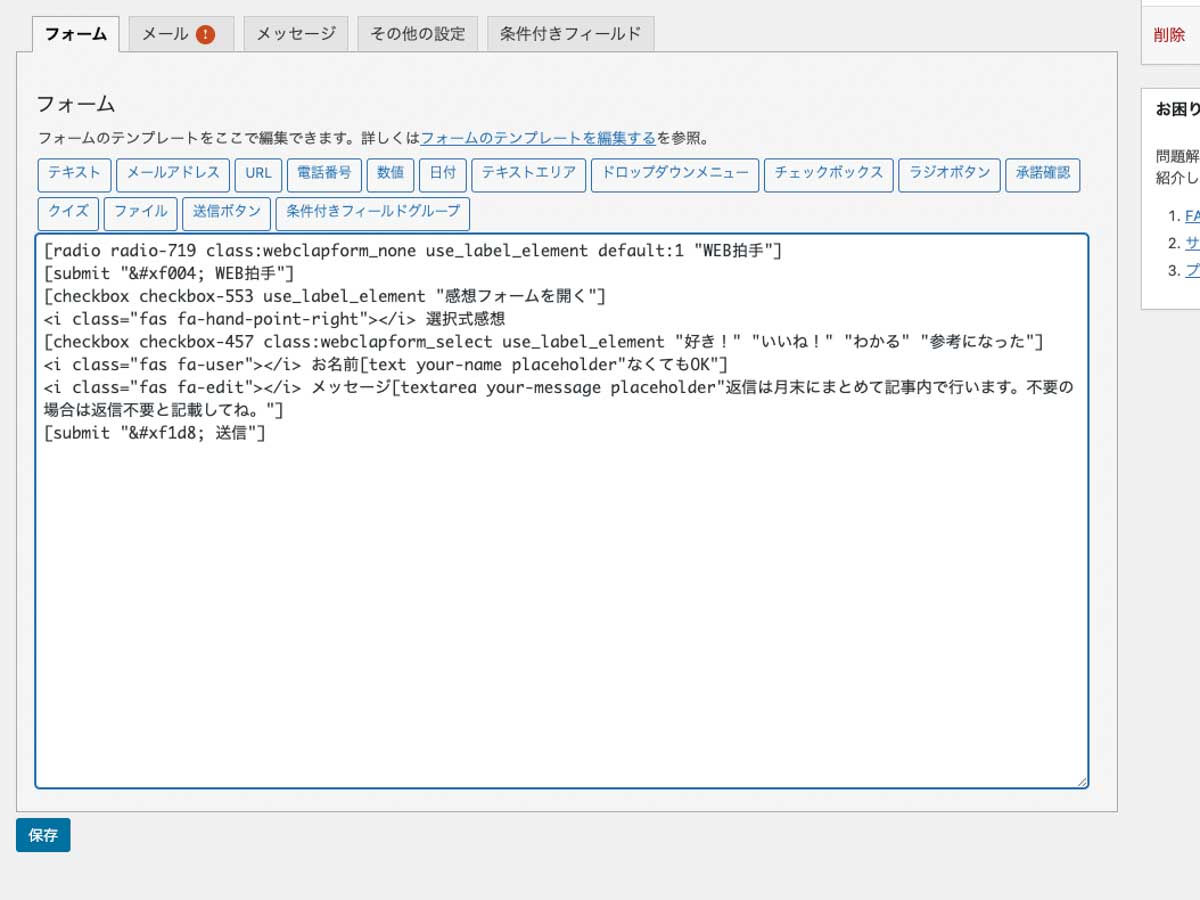Viewport: 1200px width, 900px height.
Task: Click the テキストエリア tag button
Action: click(528, 174)
